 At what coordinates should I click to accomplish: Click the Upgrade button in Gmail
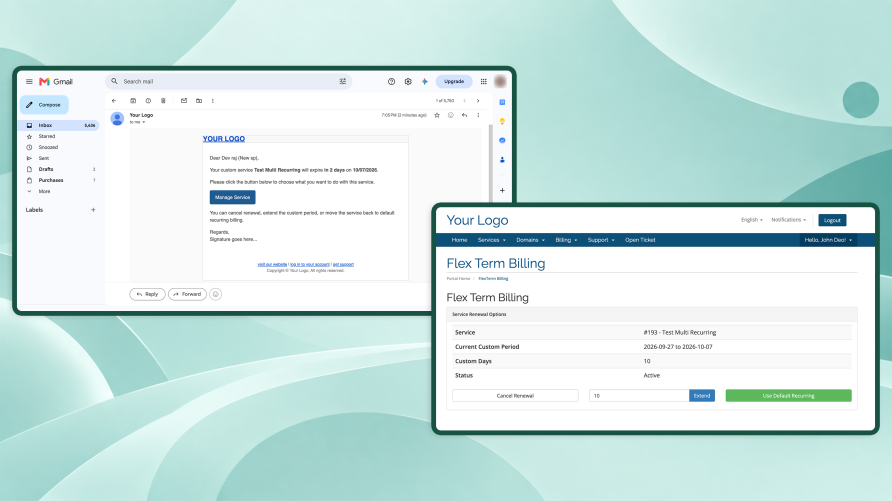pos(454,81)
